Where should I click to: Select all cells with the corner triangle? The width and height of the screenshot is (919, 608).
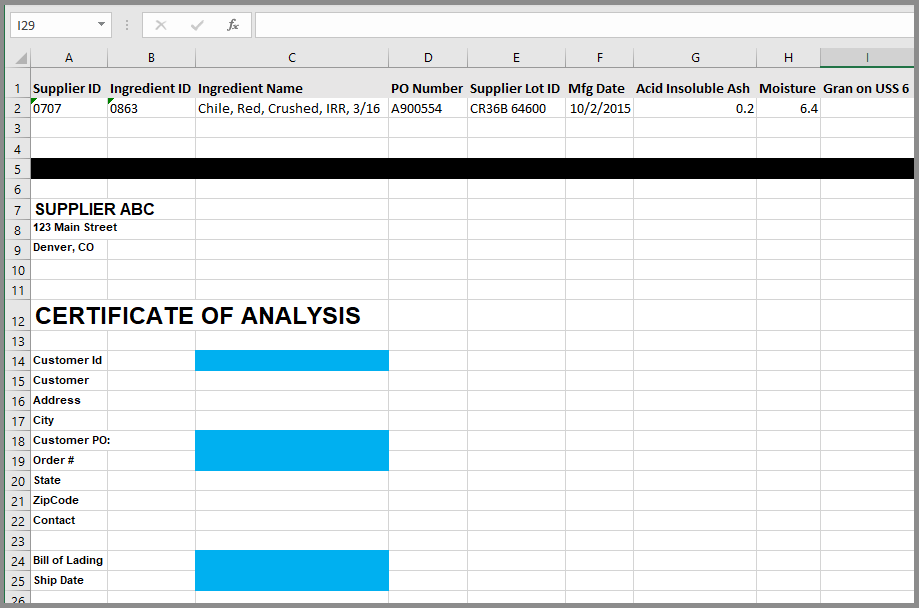coord(20,57)
